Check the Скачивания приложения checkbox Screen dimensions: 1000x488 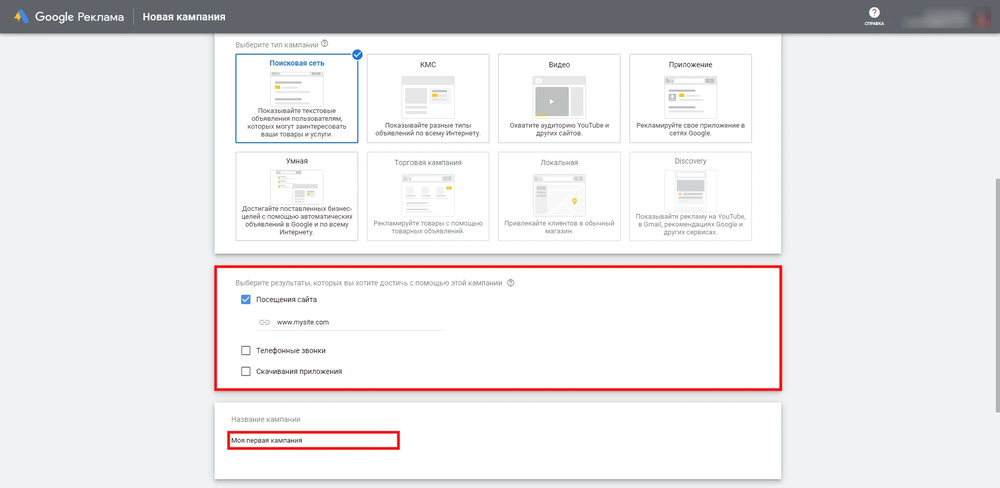coord(246,371)
